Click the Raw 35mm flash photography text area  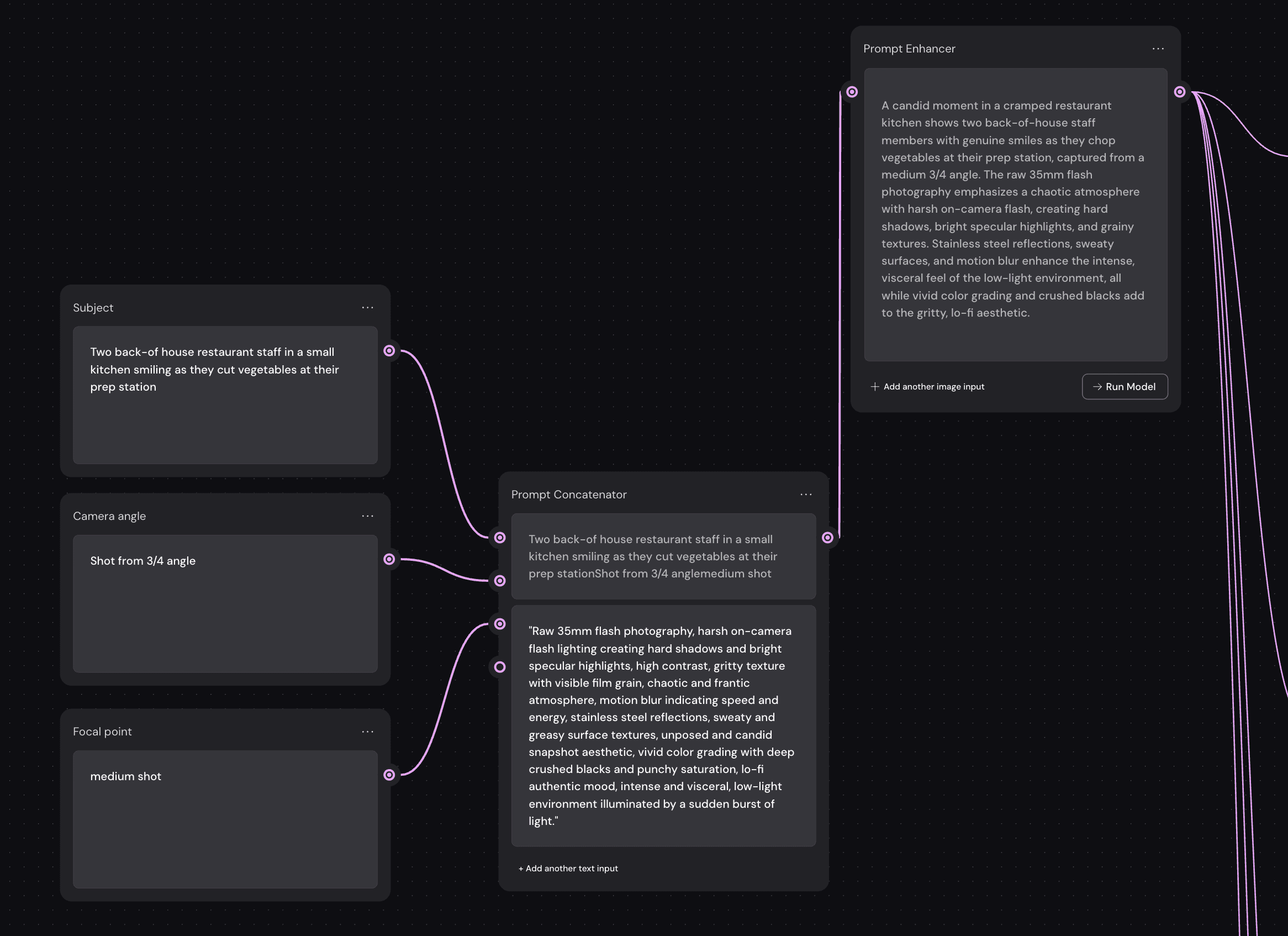pos(663,725)
